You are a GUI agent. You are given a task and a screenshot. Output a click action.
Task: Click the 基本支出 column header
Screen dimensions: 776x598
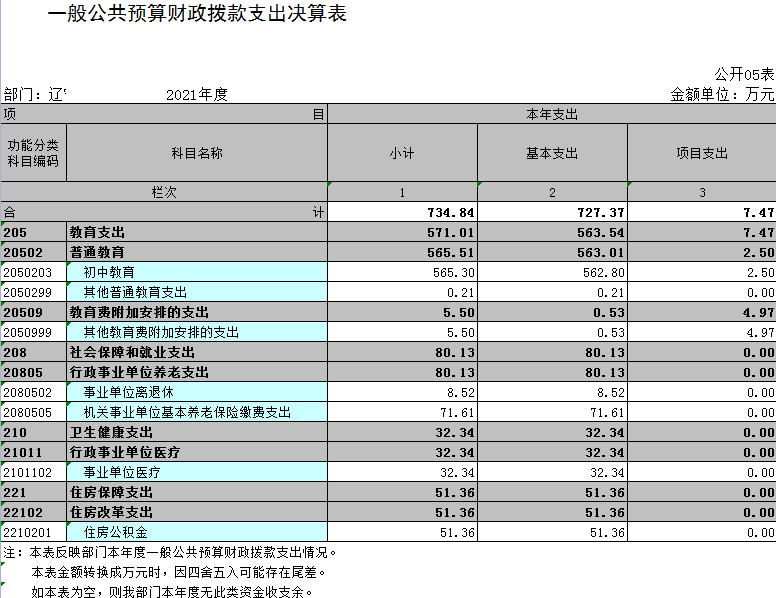point(552,152)
